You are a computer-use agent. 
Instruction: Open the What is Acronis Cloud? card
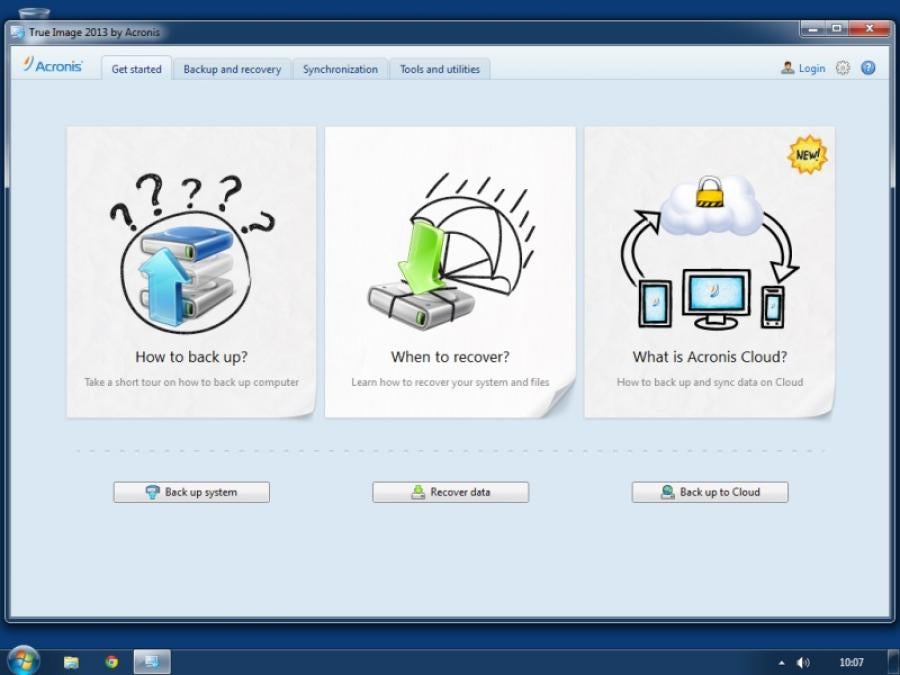pos(709,272)
